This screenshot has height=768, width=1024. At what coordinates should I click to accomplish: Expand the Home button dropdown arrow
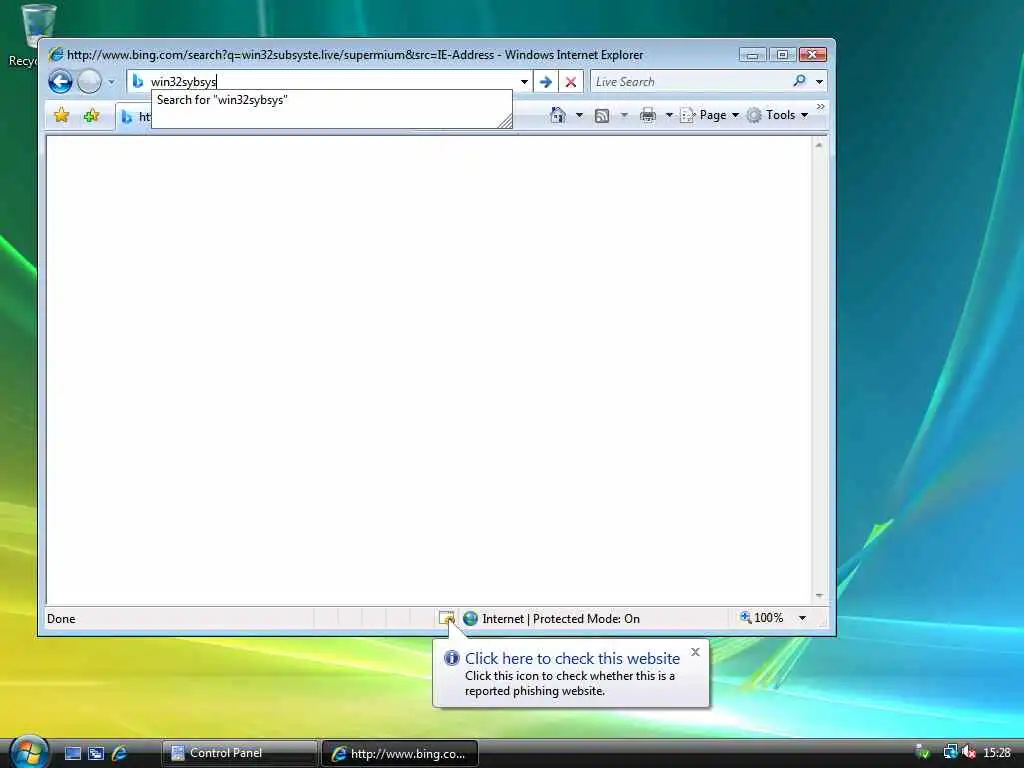pos(579,116)
